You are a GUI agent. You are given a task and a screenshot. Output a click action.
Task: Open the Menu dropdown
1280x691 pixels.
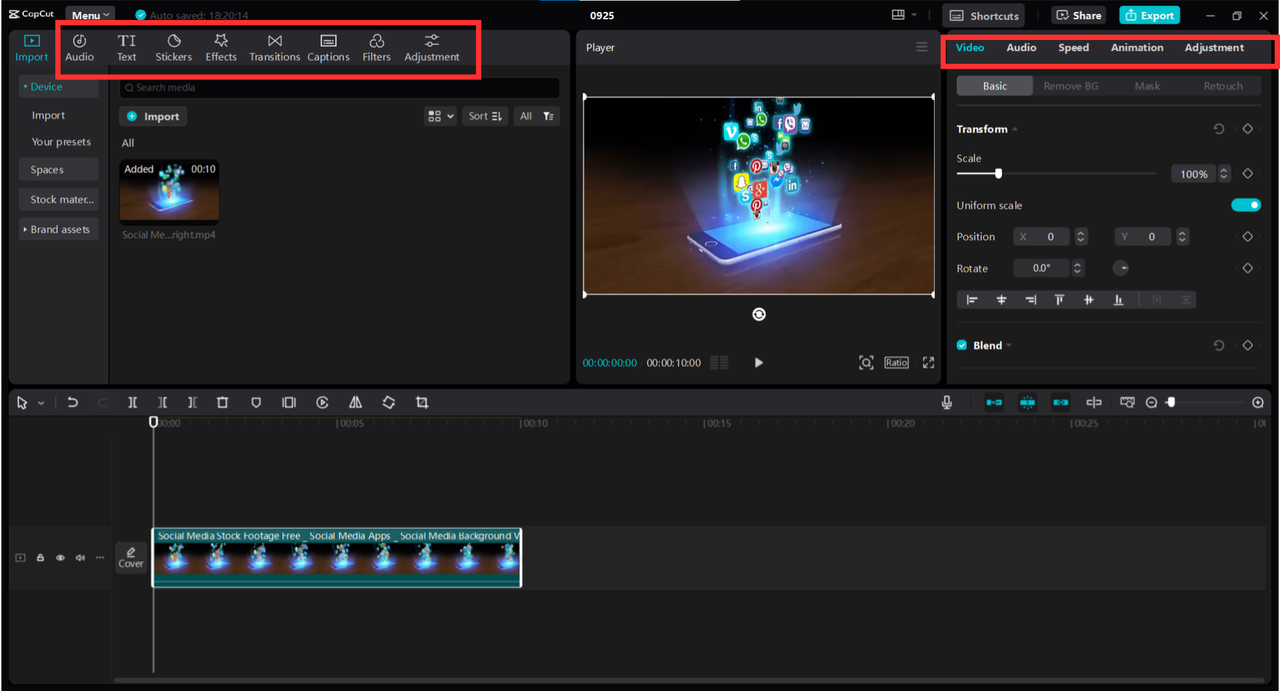coord(90,15)
